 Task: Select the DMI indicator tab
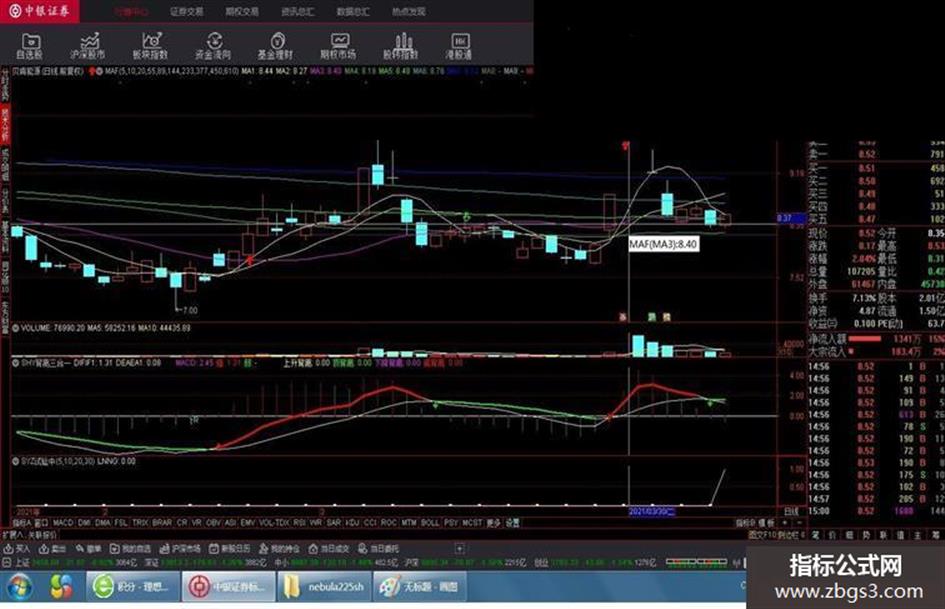point(84,523)
